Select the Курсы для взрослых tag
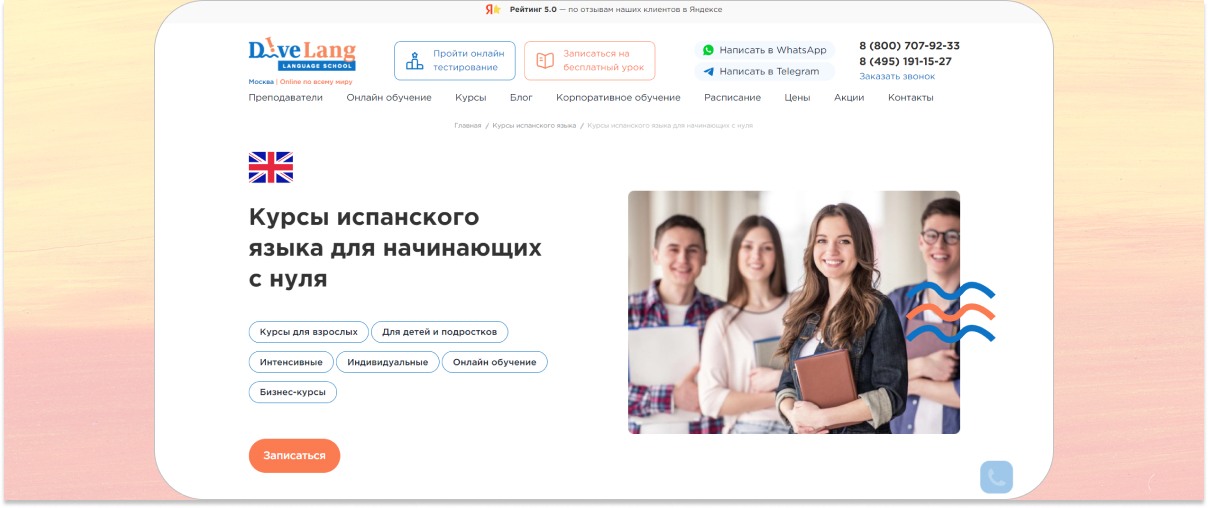The width and height of the screenshot is (1208, 508). tap(308, 332)
